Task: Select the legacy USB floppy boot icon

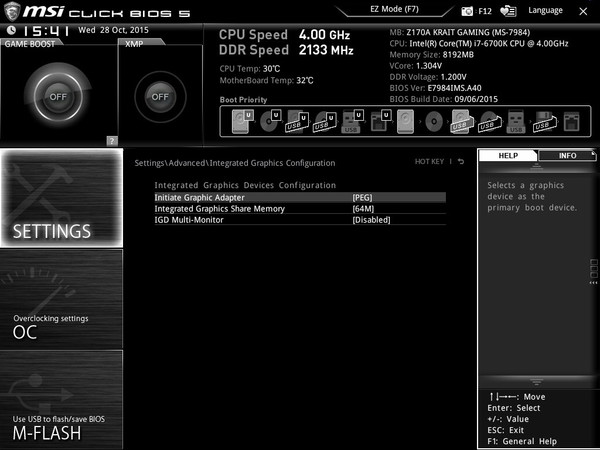Action: 545,122
